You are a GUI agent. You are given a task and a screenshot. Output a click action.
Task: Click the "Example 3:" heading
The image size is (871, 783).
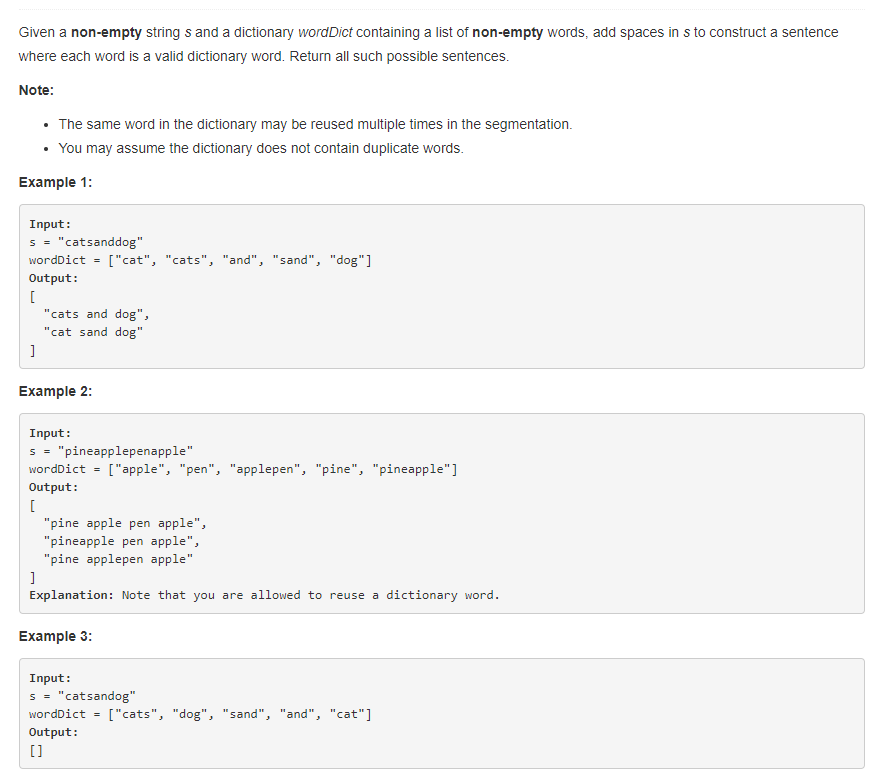pos(55,636)
